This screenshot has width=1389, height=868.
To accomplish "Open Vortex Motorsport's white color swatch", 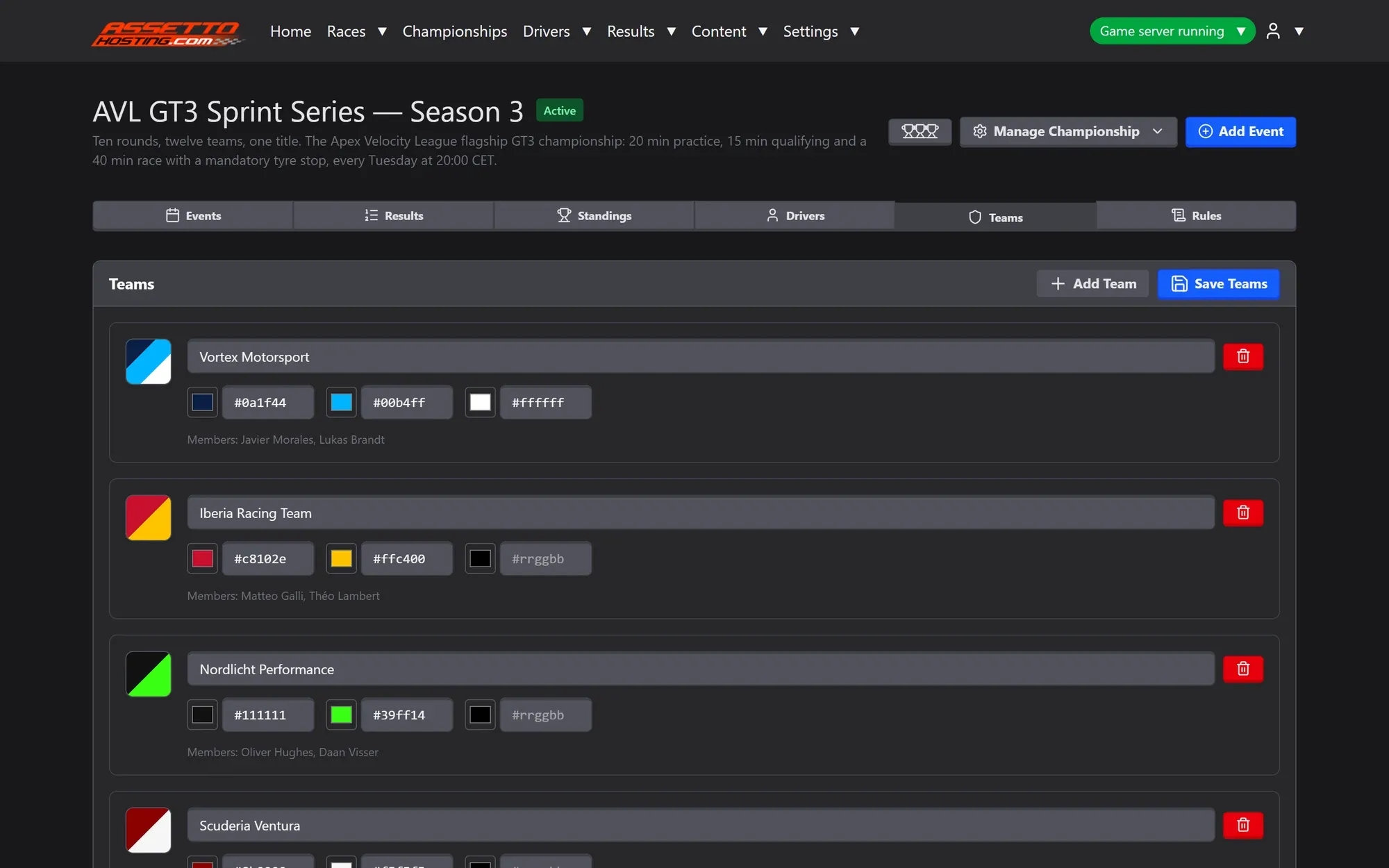I will (x=480, y=403).
